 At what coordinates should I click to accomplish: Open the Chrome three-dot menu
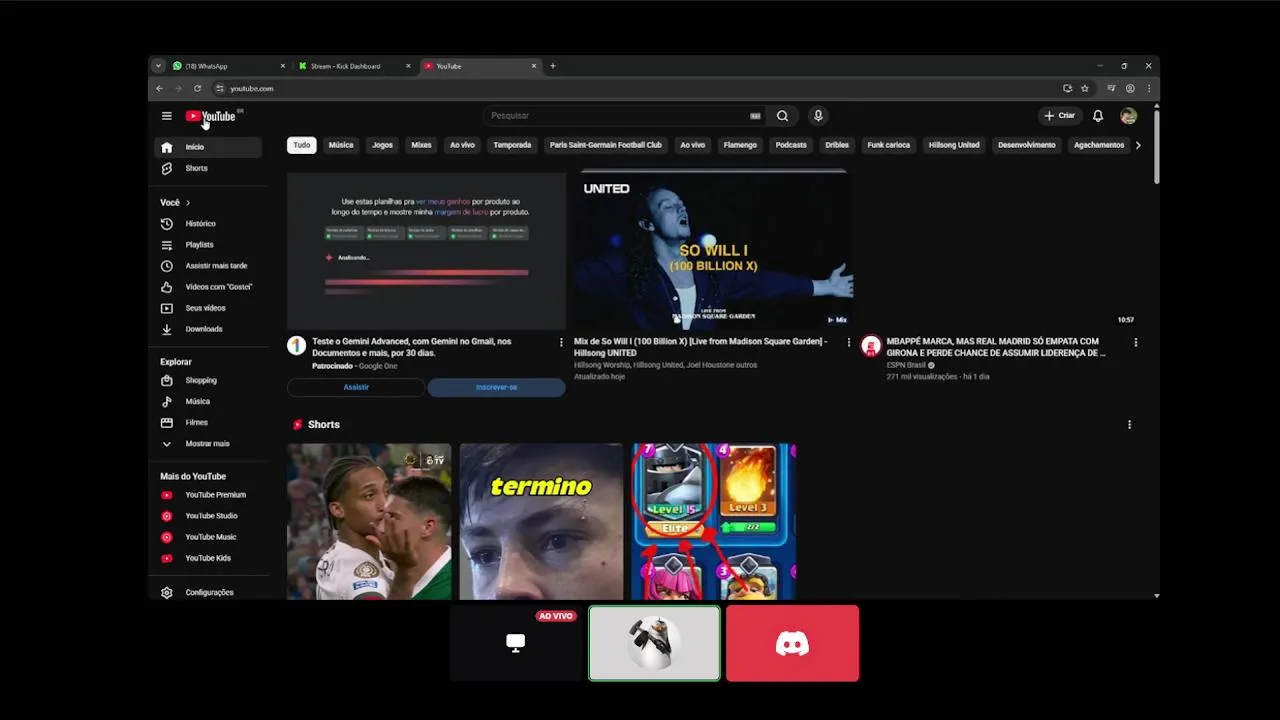(1149, 88)
